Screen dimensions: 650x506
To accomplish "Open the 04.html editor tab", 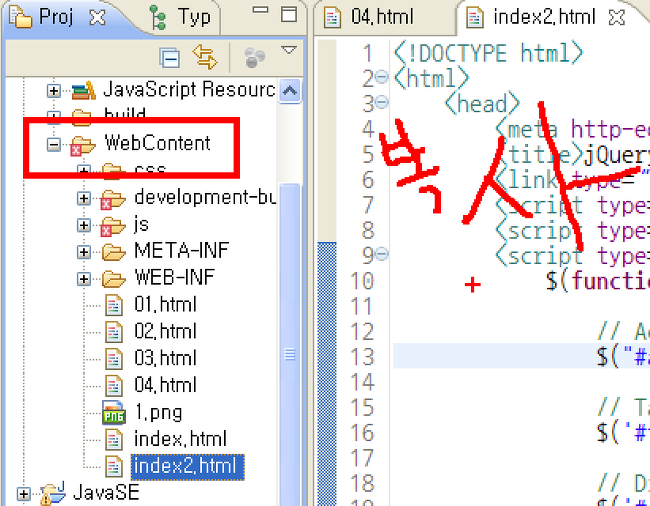I will 382,17.
